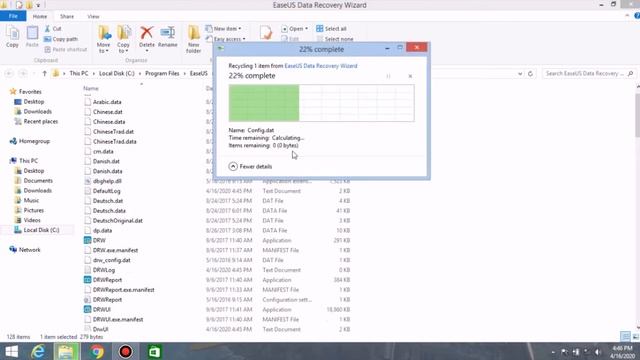Open the File menu tab
Screen dimensions: 640x360
click(13, 16)
